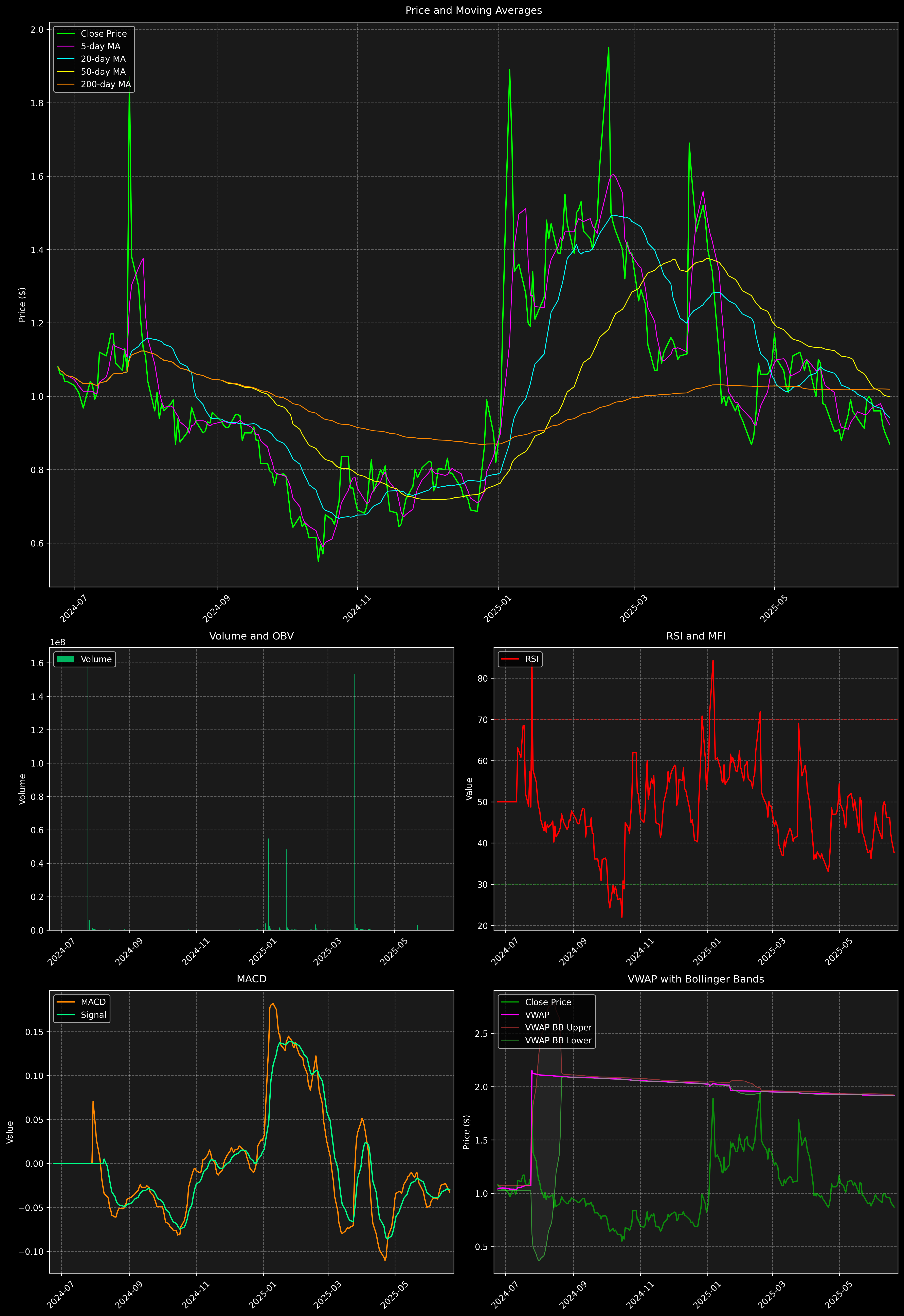Click the 'Price and Moving Averages' chart title

(473, 10)
